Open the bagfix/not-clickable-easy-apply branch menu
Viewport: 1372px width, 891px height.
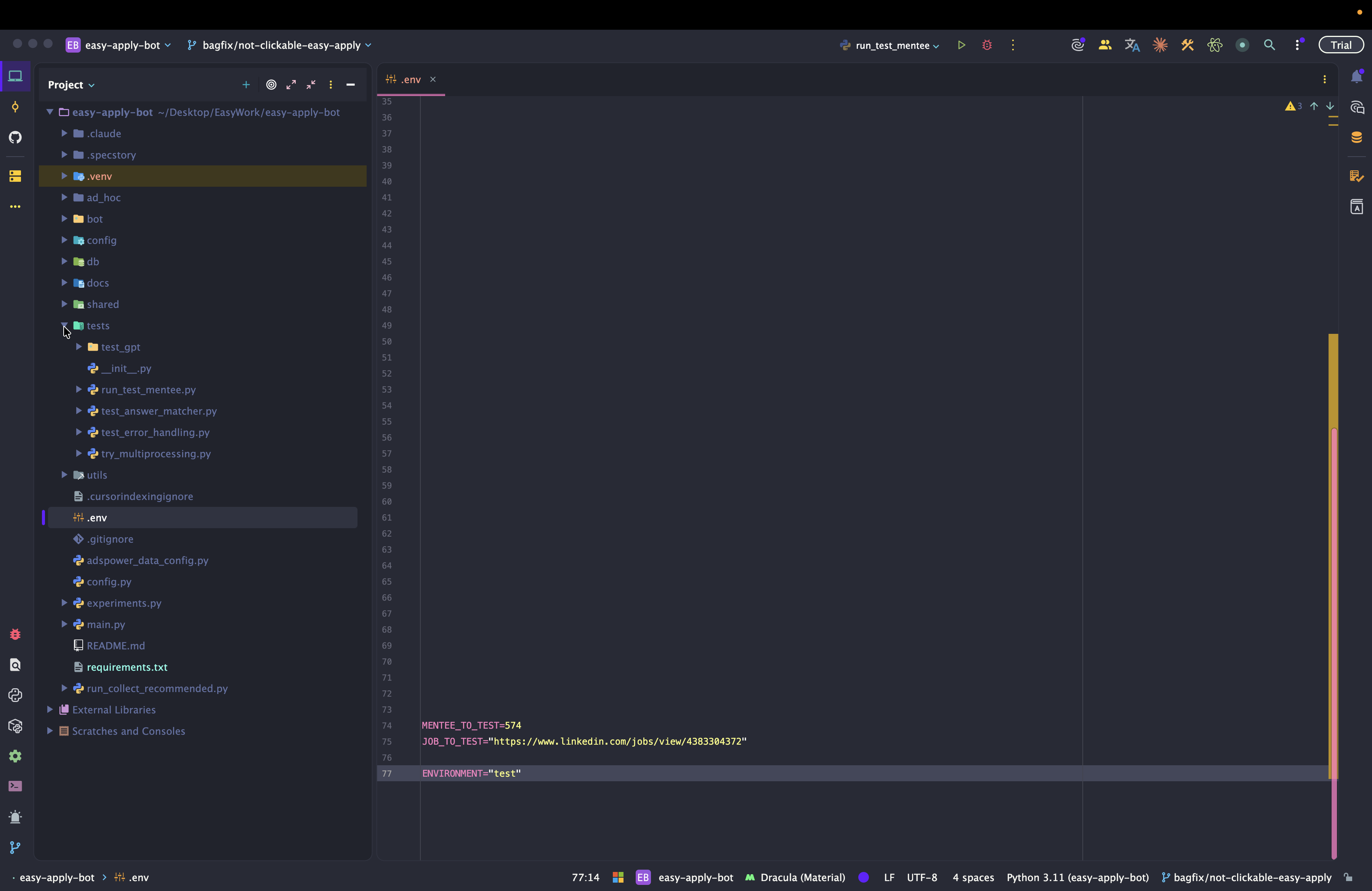tap(281, 45)
